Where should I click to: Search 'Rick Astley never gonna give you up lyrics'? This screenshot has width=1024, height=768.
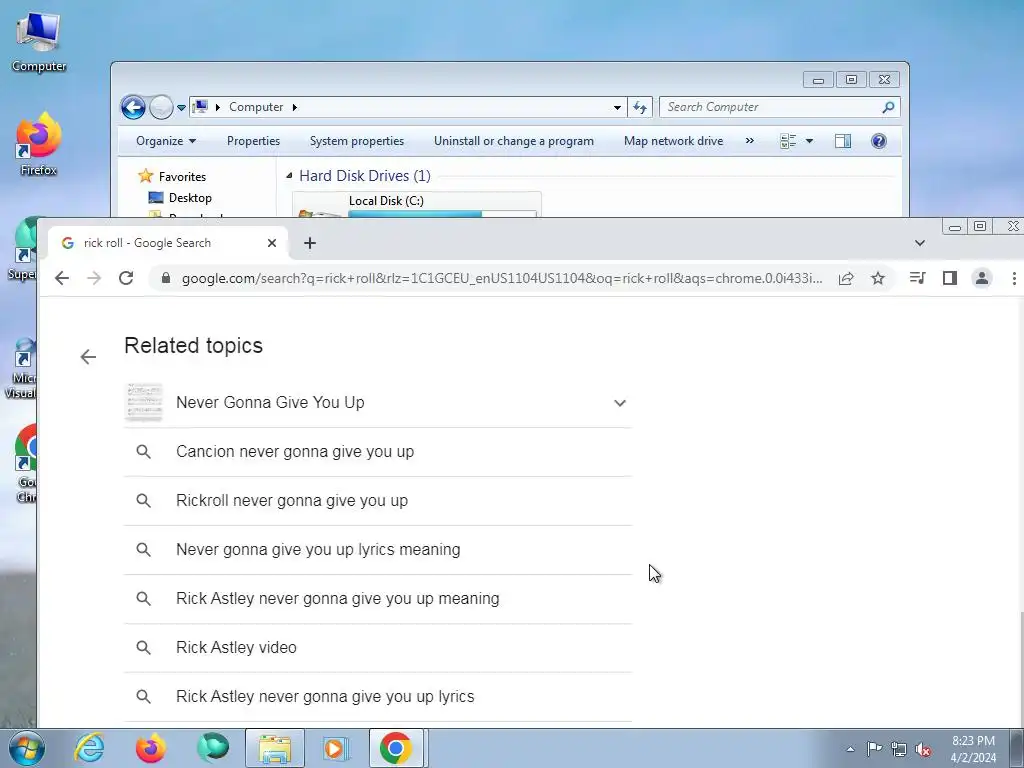pos(377,697)
